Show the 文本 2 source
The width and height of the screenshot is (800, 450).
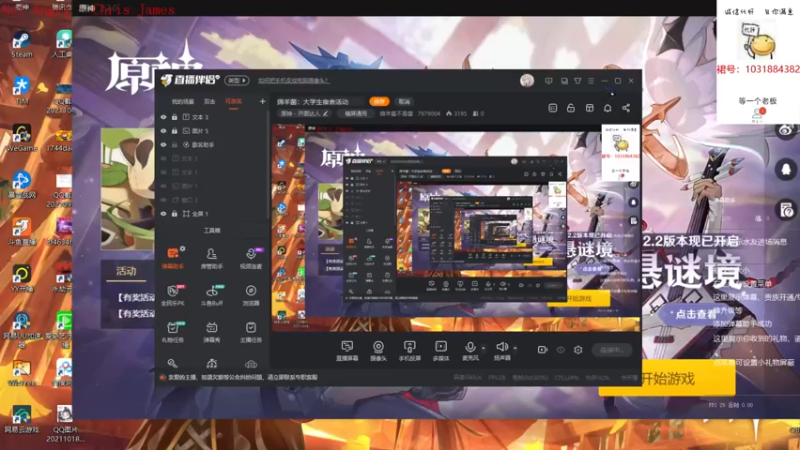pos(163,158)
